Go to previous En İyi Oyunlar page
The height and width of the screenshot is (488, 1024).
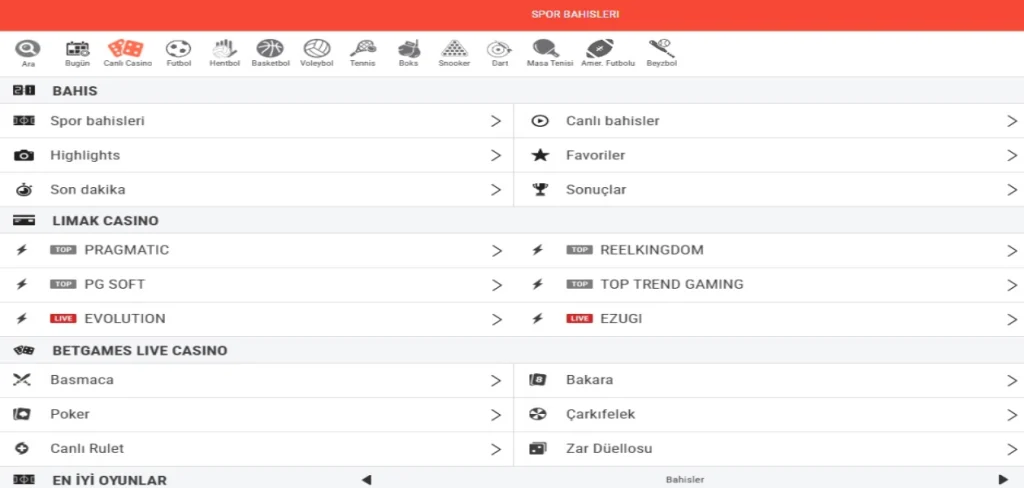366,480
